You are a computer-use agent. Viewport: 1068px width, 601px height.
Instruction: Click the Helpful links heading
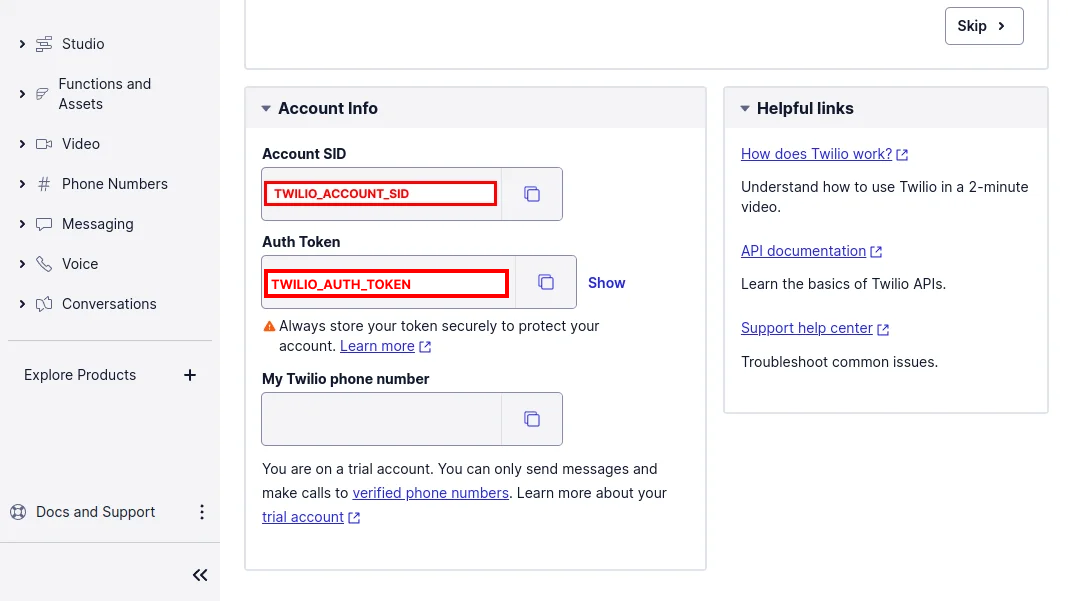tap(805, 108)
